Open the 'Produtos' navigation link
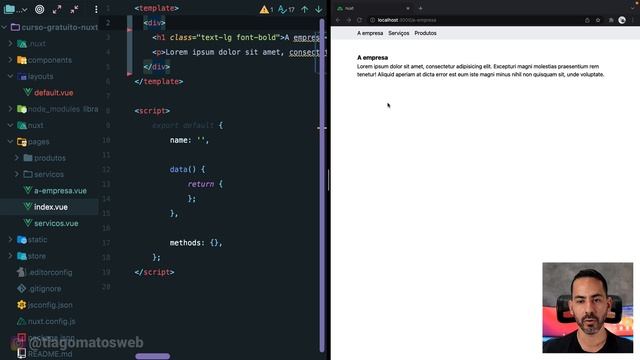 point(425,33)
